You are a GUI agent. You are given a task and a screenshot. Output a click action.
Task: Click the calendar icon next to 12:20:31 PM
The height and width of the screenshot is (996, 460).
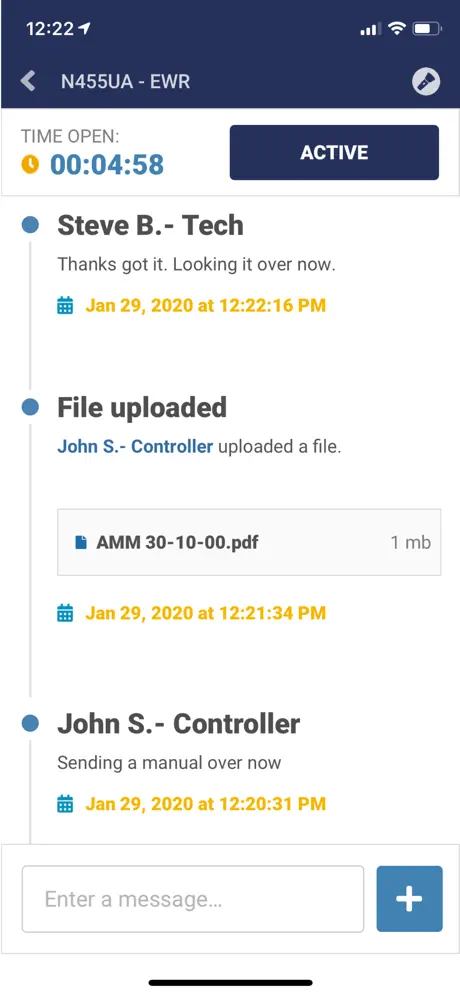[65, 804]
